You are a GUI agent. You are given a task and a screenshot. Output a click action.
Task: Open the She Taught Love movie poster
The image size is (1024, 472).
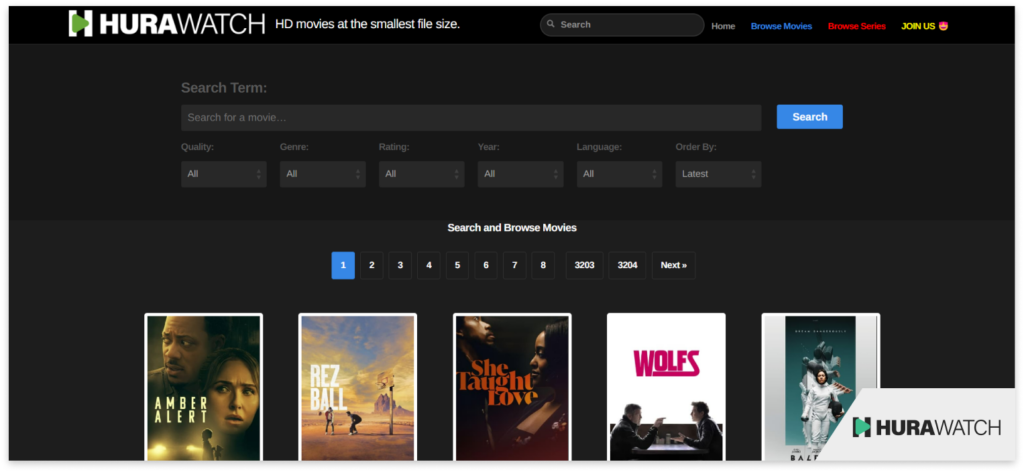(x=512, y=388)
